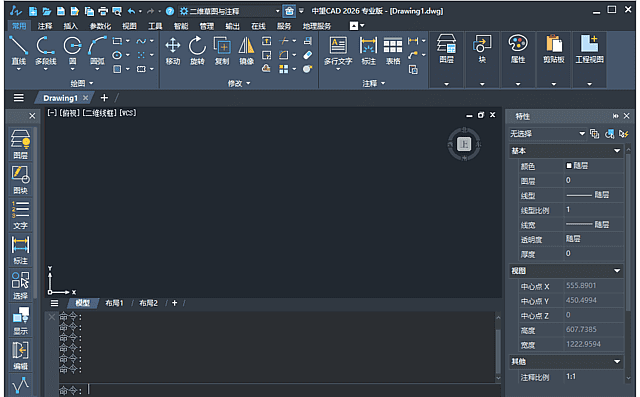Open the 工程视图 engineering view panel
Viewport: 640px width, 397px height.
(x=589, y=49)
